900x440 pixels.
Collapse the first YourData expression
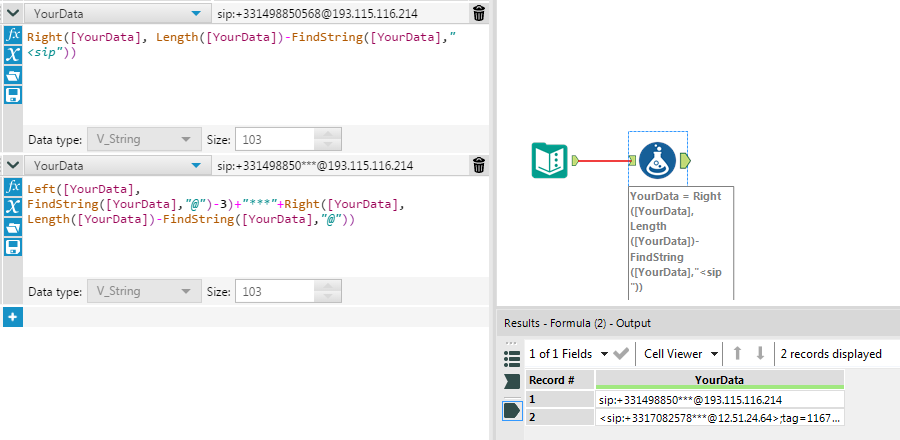[13, 13]
